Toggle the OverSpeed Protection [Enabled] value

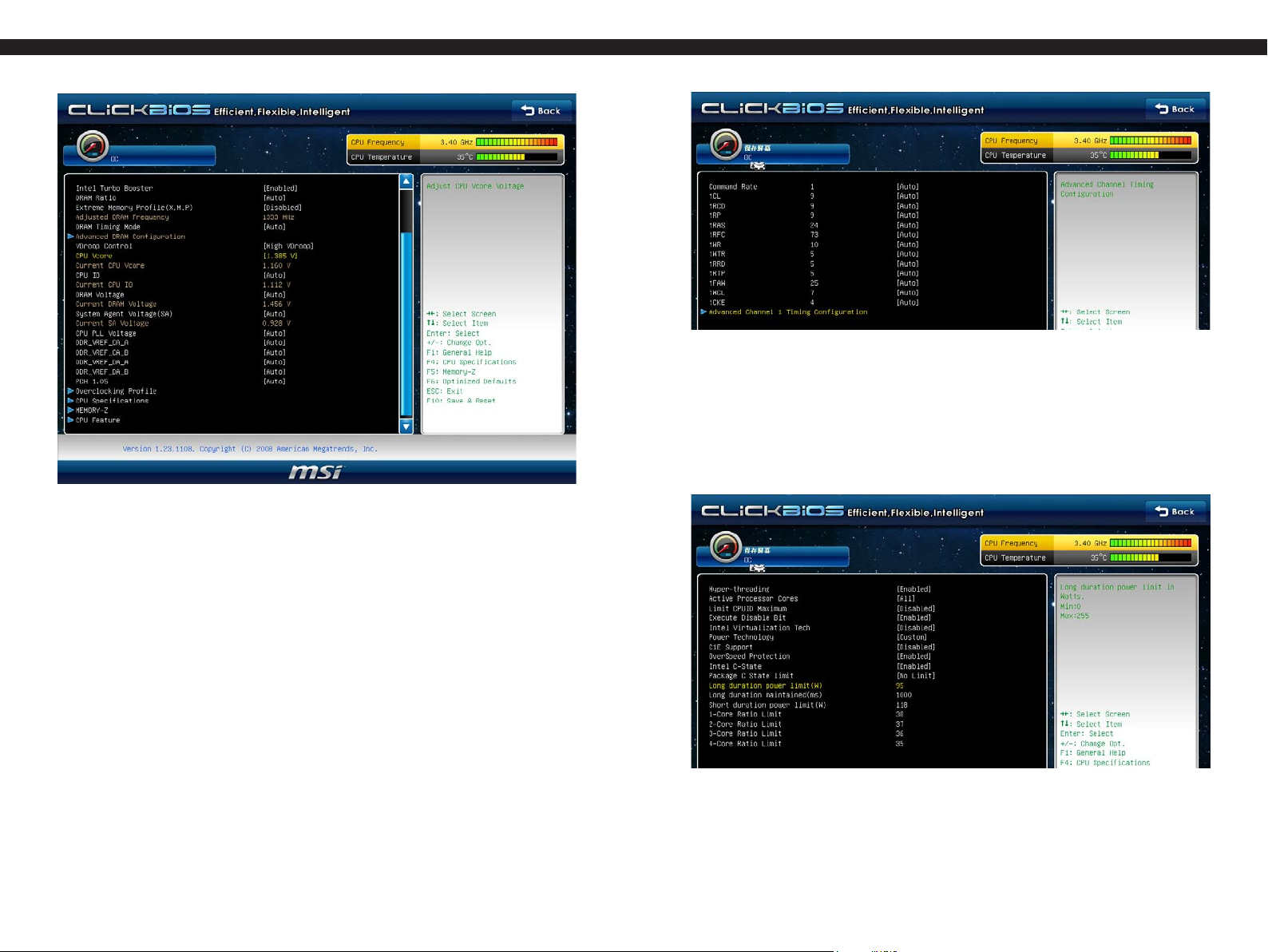click(913, 656)
